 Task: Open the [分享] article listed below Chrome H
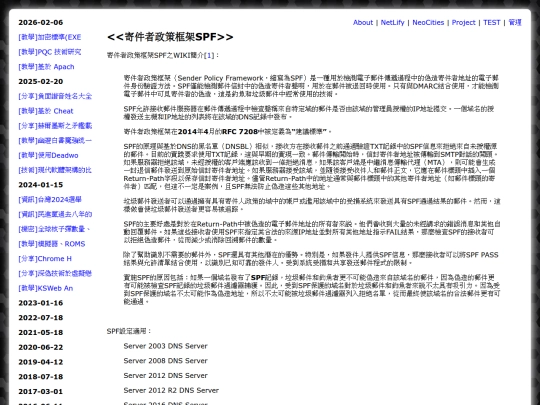click(55, 273)
